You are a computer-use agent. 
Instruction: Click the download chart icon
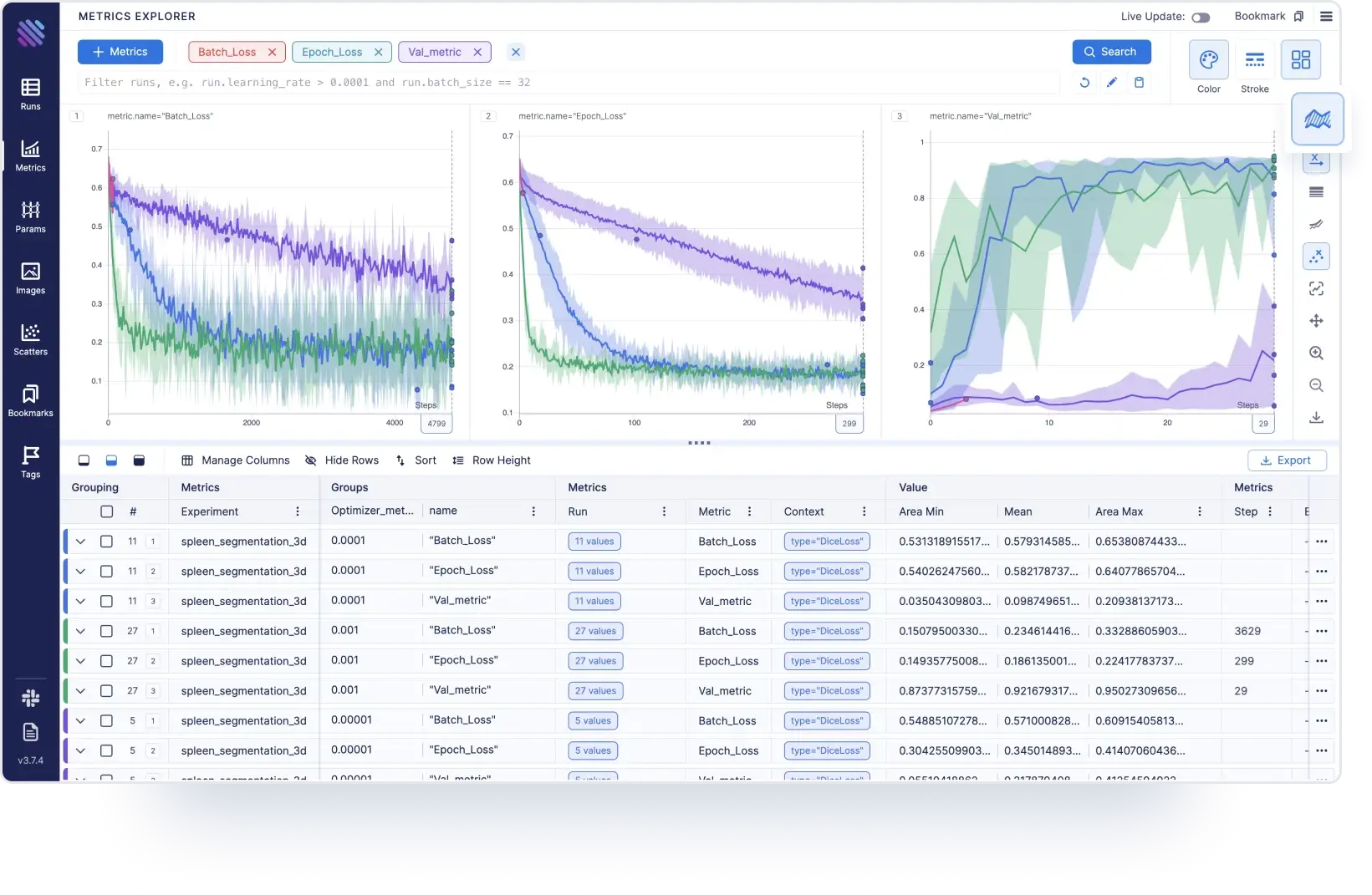pos(1316,417)
